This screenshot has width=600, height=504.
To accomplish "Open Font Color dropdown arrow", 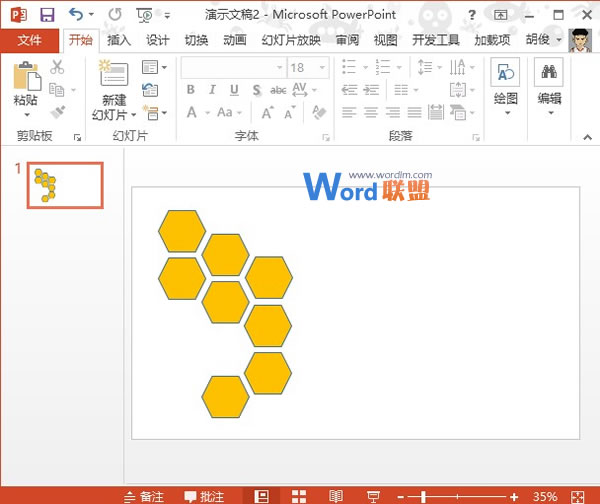I will 207,113.
